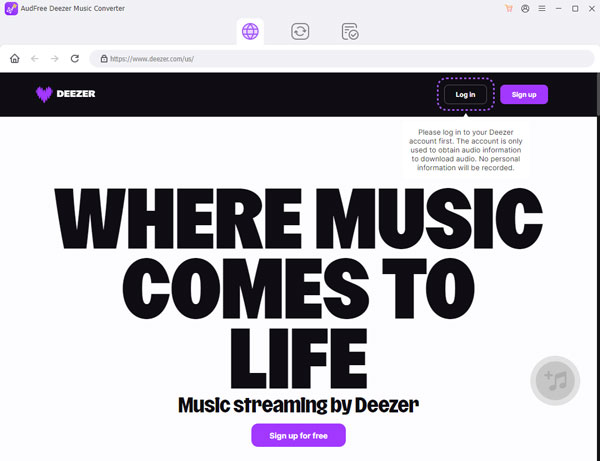Minimize the AudFree window
The image size is (600, 461).
pos(559,8)
